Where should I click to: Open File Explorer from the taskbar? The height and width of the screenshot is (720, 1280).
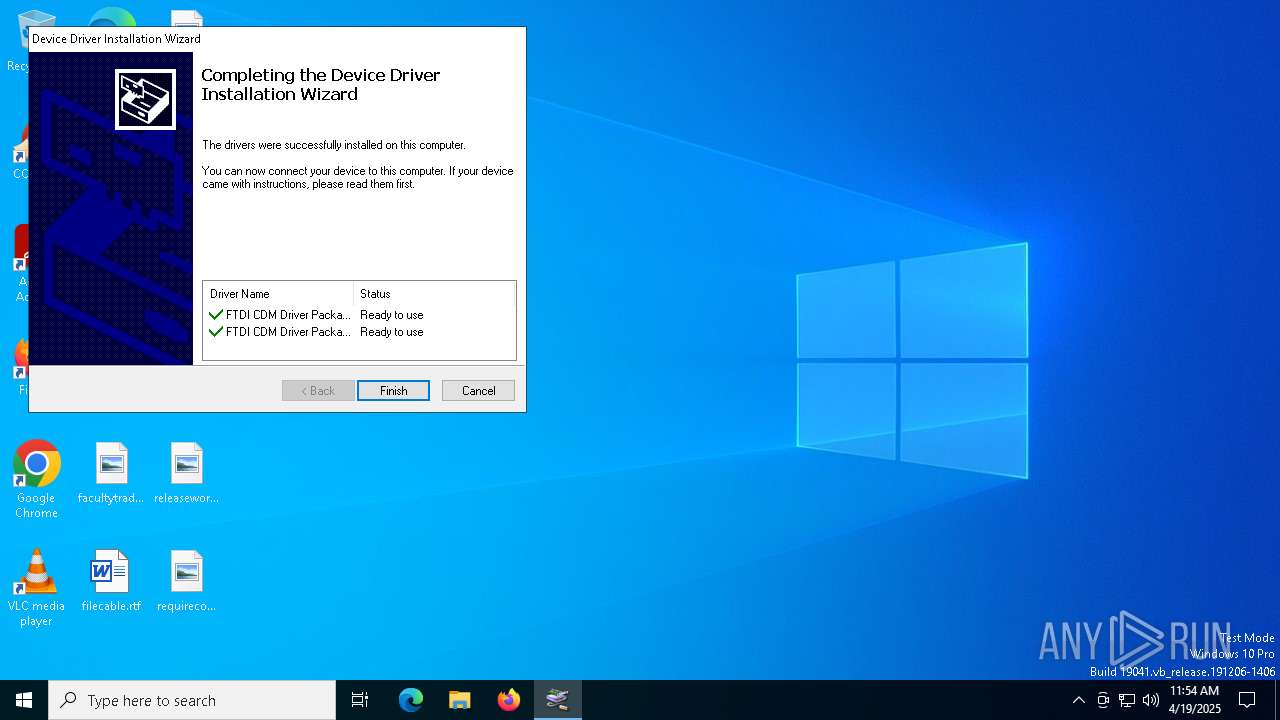coord(460,700)
